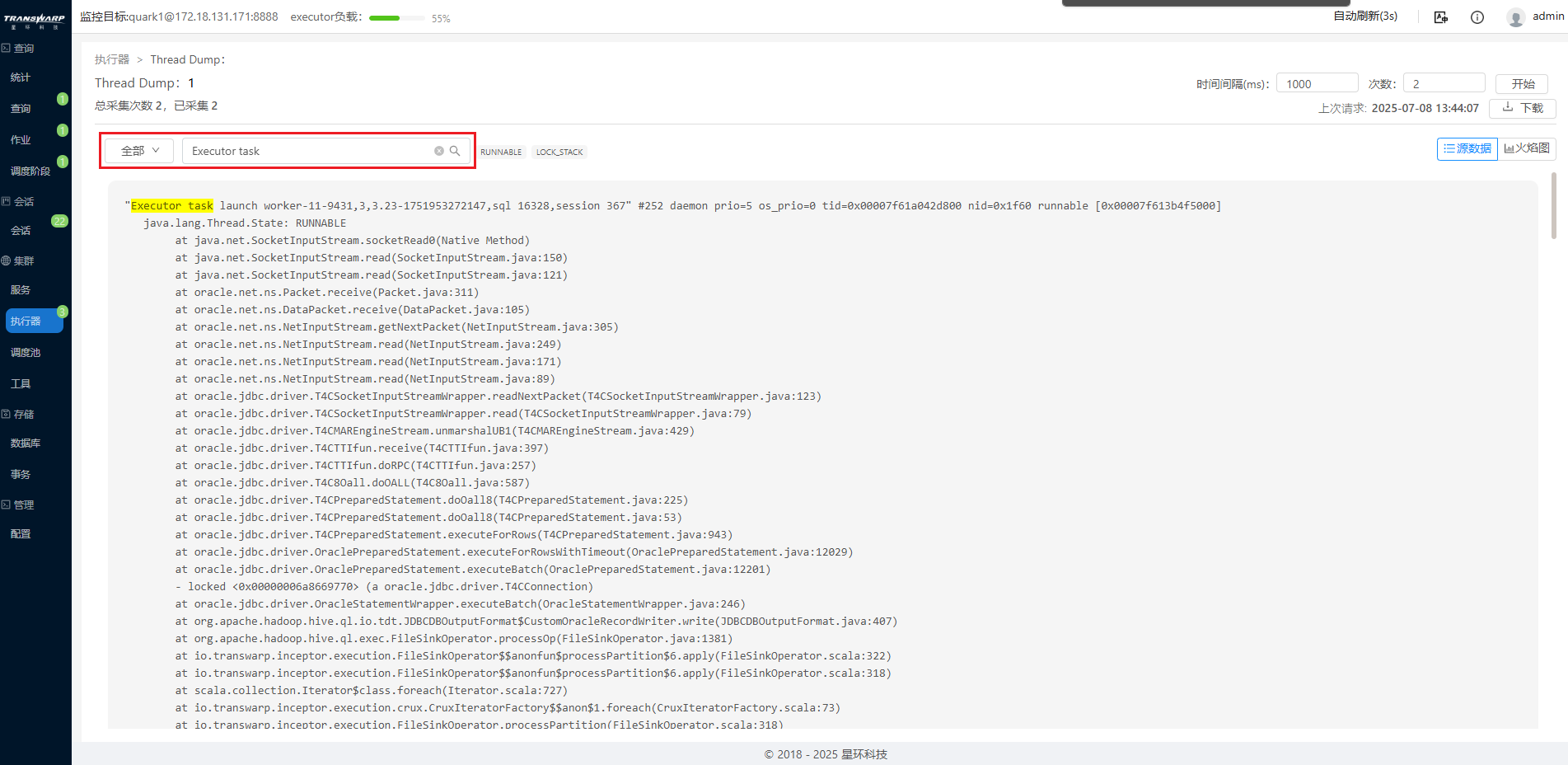Viewport: 1568px width, 765px height.
Task: Click the 下载 download button
Action: [1522, 108]
